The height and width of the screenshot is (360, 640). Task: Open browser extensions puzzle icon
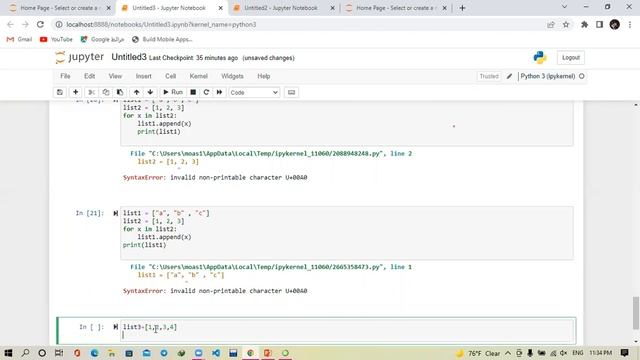coord(584,24)
